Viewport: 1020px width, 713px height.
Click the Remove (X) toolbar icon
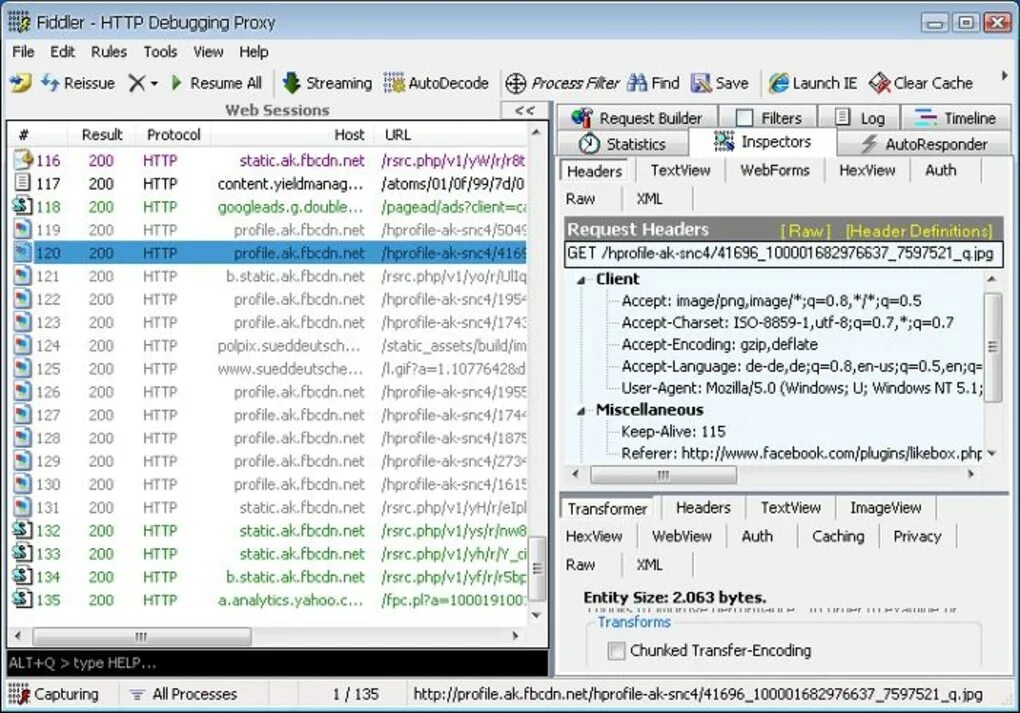pyautogui.click(x=137, y=83)
